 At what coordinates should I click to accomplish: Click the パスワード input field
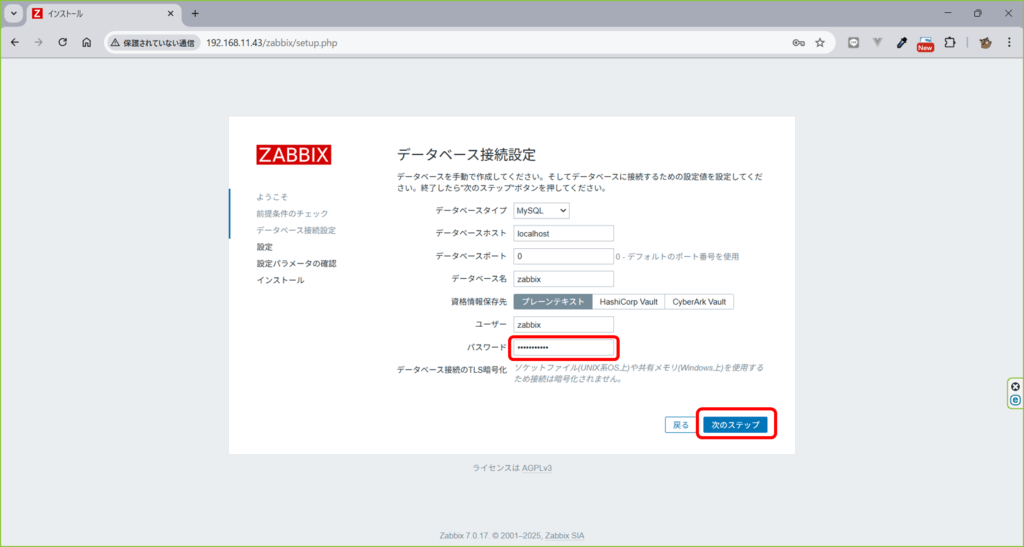563,347
